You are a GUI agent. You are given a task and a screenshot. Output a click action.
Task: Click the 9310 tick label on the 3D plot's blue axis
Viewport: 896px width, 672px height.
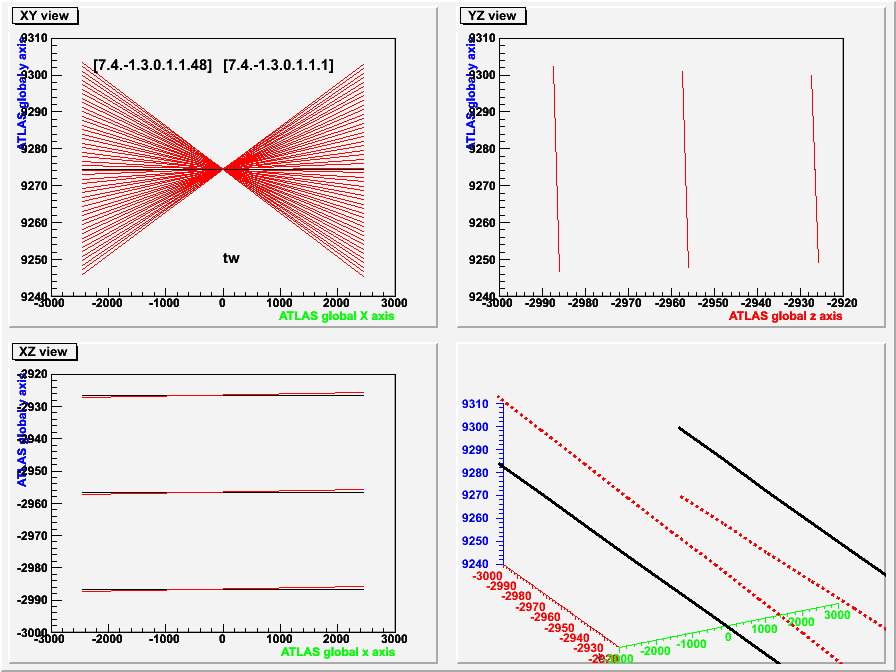tap(475, 404)
